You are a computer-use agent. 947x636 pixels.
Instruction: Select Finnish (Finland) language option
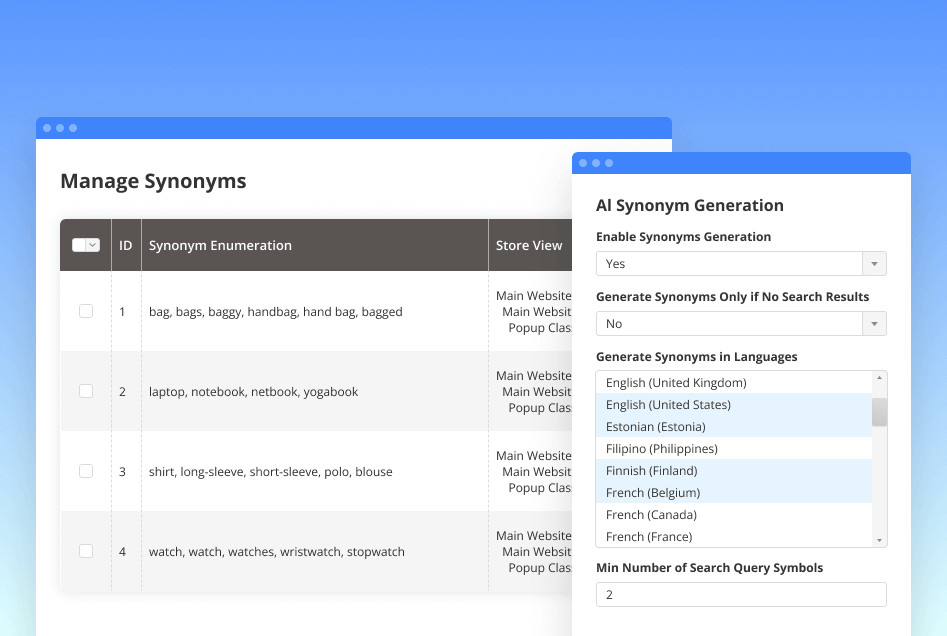[x=651, y=471]
